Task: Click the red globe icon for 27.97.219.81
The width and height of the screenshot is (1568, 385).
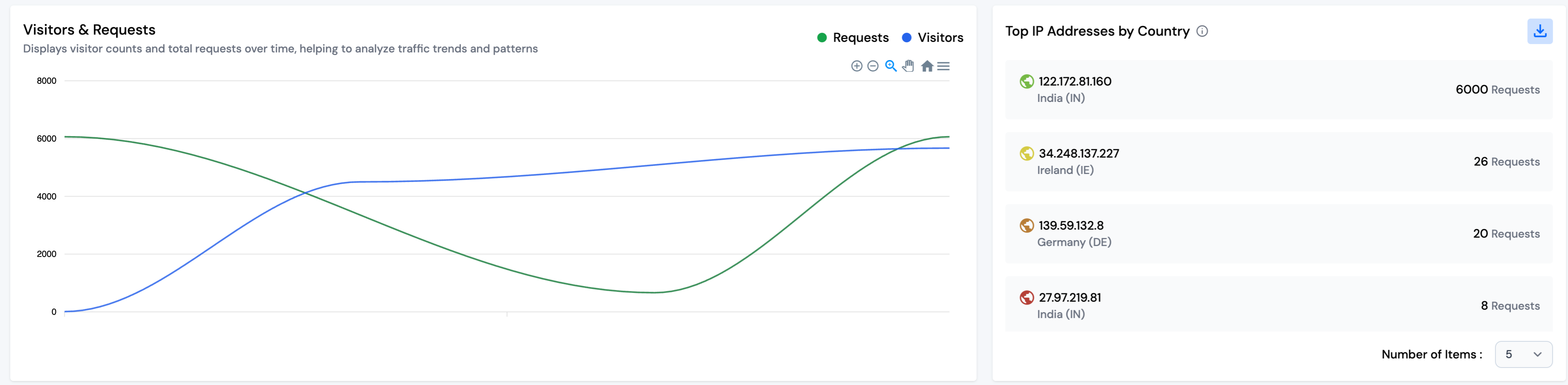Action: 1026,297
